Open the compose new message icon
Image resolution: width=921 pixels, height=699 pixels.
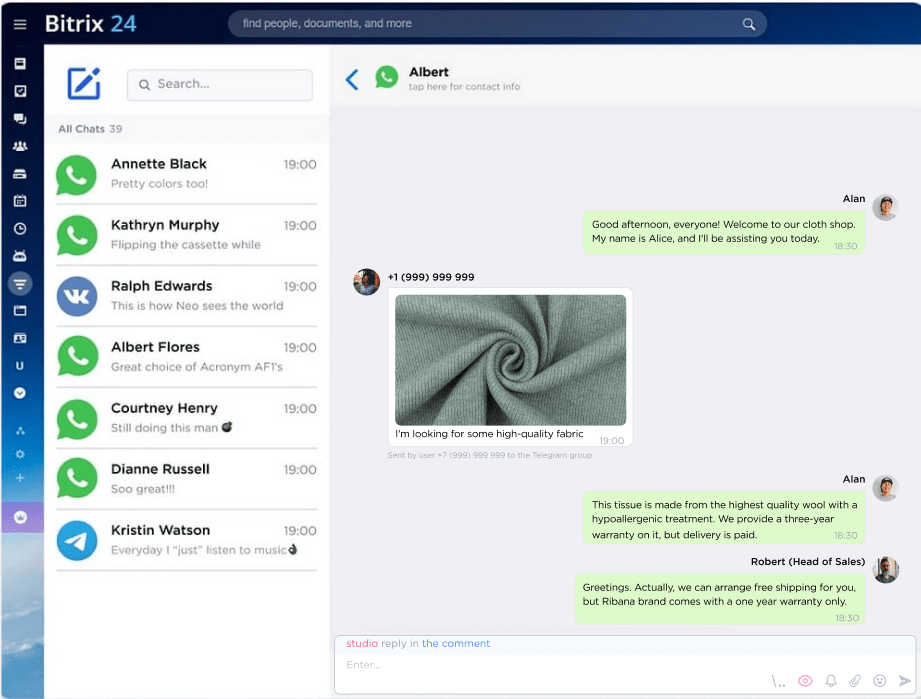83,84
